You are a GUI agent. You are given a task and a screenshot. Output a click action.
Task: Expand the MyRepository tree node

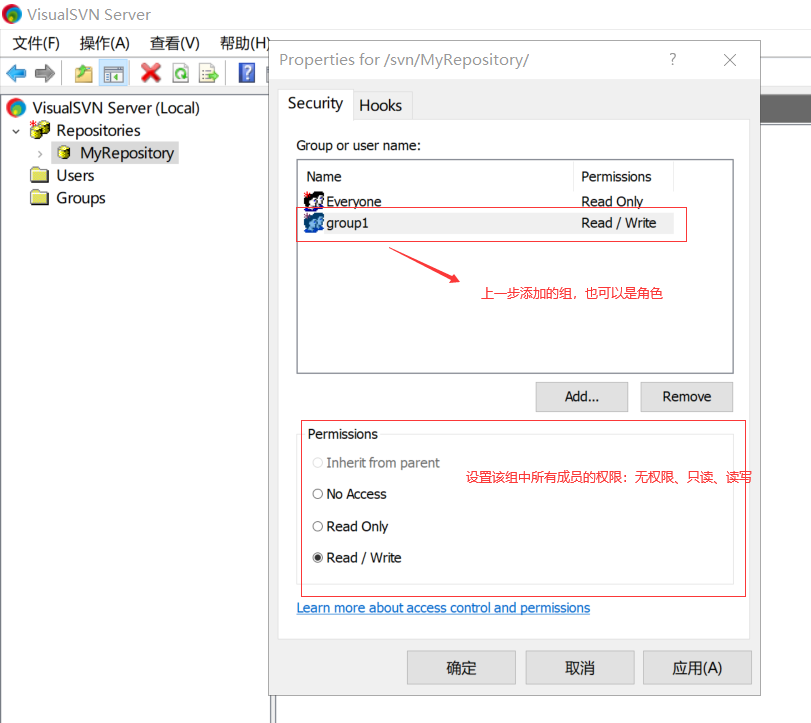[40, 154]
